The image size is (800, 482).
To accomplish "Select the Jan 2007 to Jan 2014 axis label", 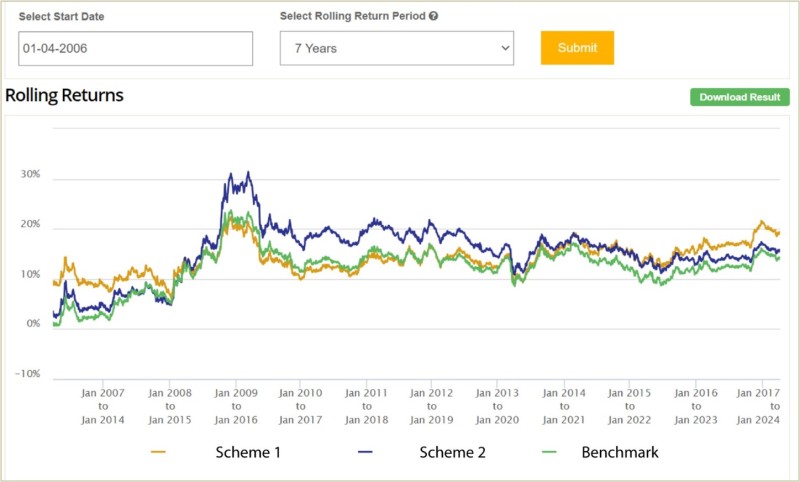I will click(x=104, y=407).
